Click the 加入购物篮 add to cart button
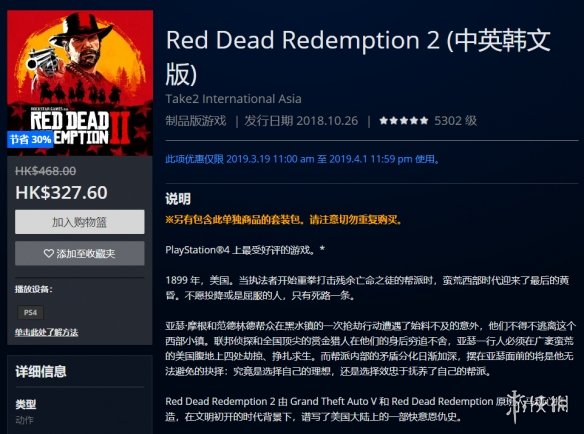This screenshot has width=584, height=434. tap(80, 222)
